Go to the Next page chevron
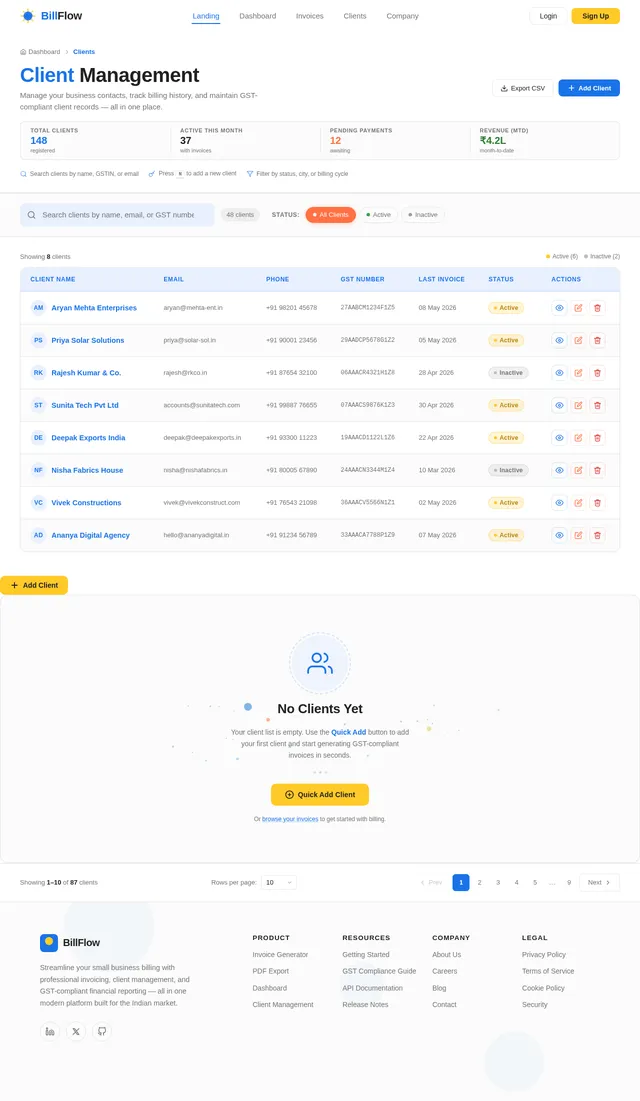 tap(599, 883)
